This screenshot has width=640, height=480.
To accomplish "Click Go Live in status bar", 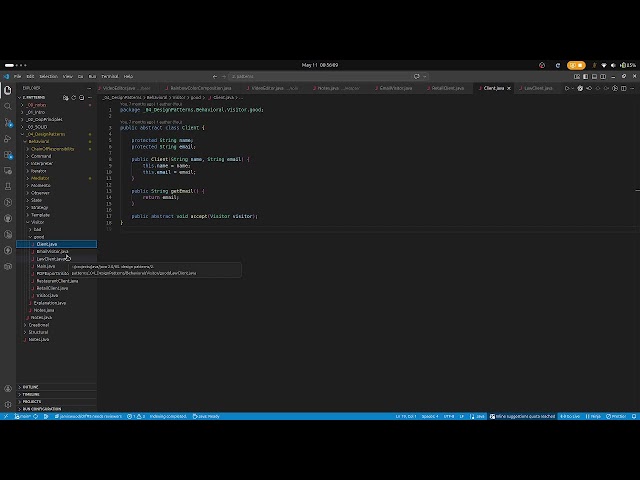I will [x=570, y=416].
